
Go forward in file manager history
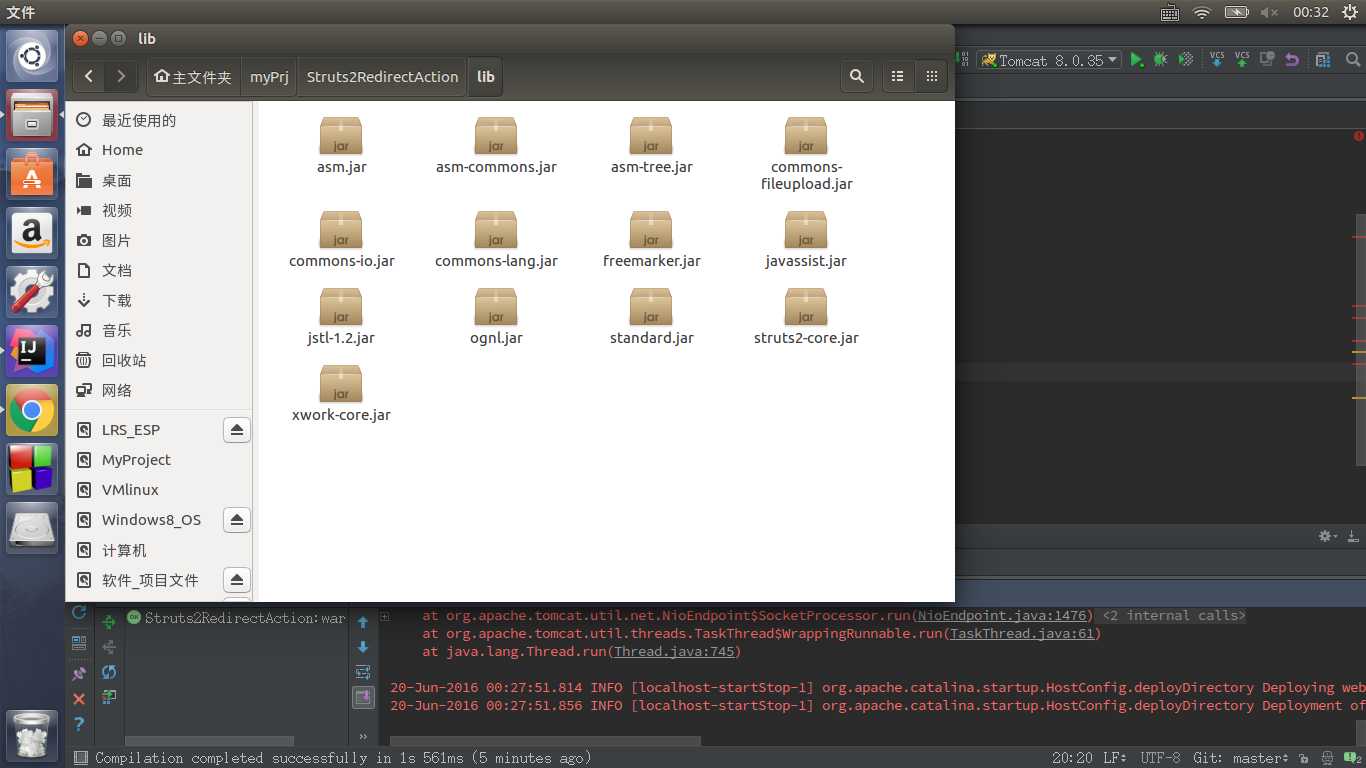click(x=121, y=76)
